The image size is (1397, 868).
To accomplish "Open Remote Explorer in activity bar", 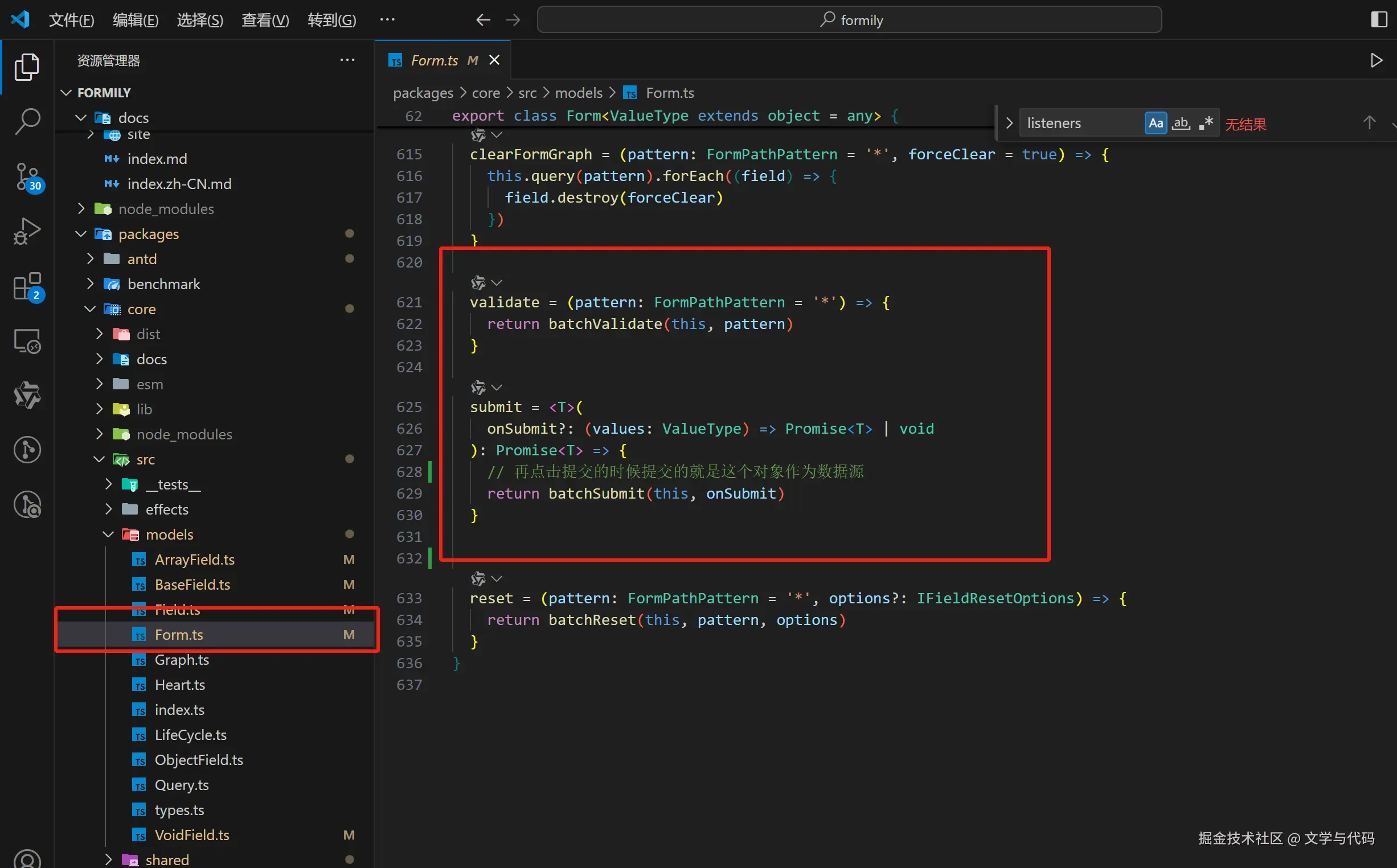I will point(27,341).
